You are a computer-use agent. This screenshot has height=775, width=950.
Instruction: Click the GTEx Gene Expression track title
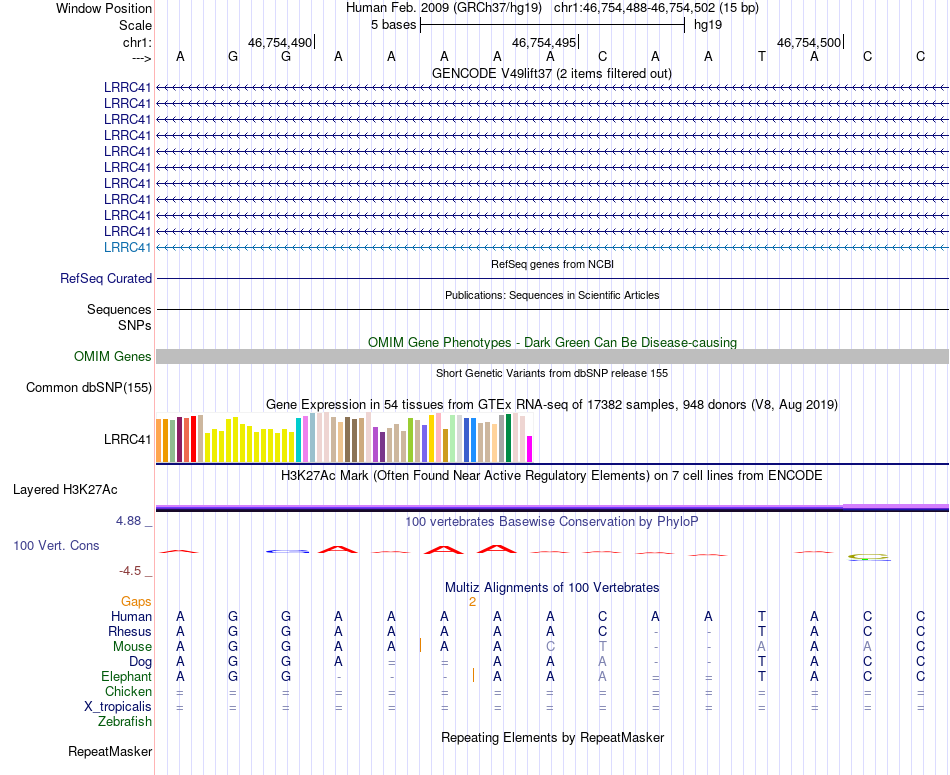pyautogui.click(x=552, y=404)
